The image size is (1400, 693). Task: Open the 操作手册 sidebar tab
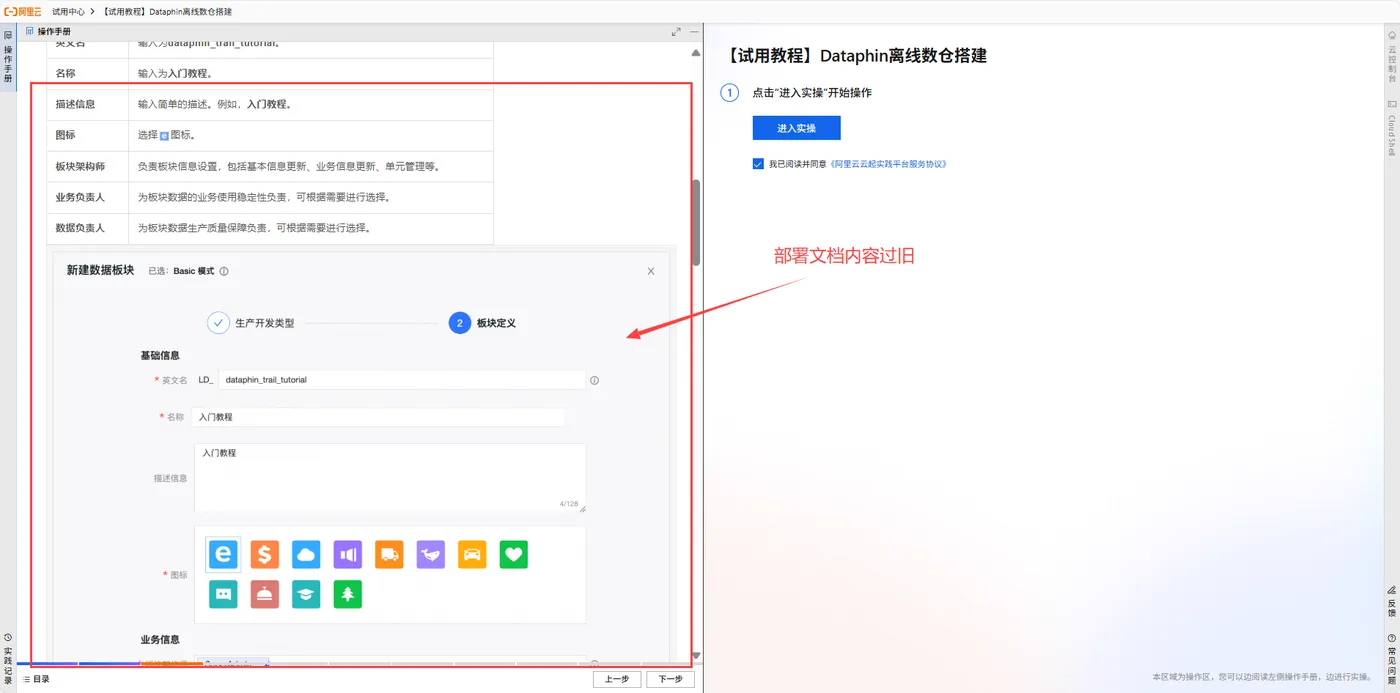(x=8, y=57)
